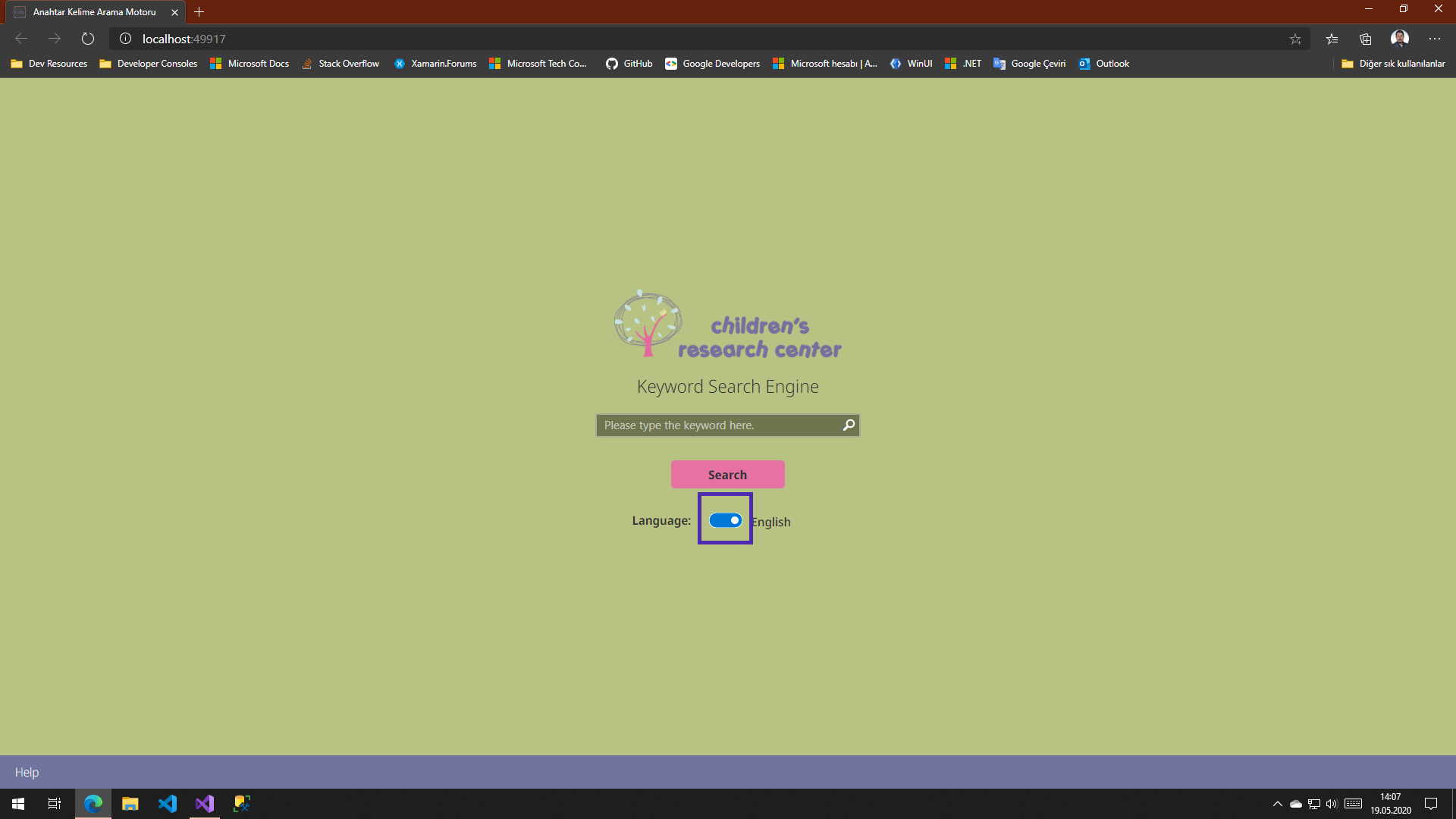Open the favorites list icon
This screenshot has width=1456, height=819.
[1332, 39]
